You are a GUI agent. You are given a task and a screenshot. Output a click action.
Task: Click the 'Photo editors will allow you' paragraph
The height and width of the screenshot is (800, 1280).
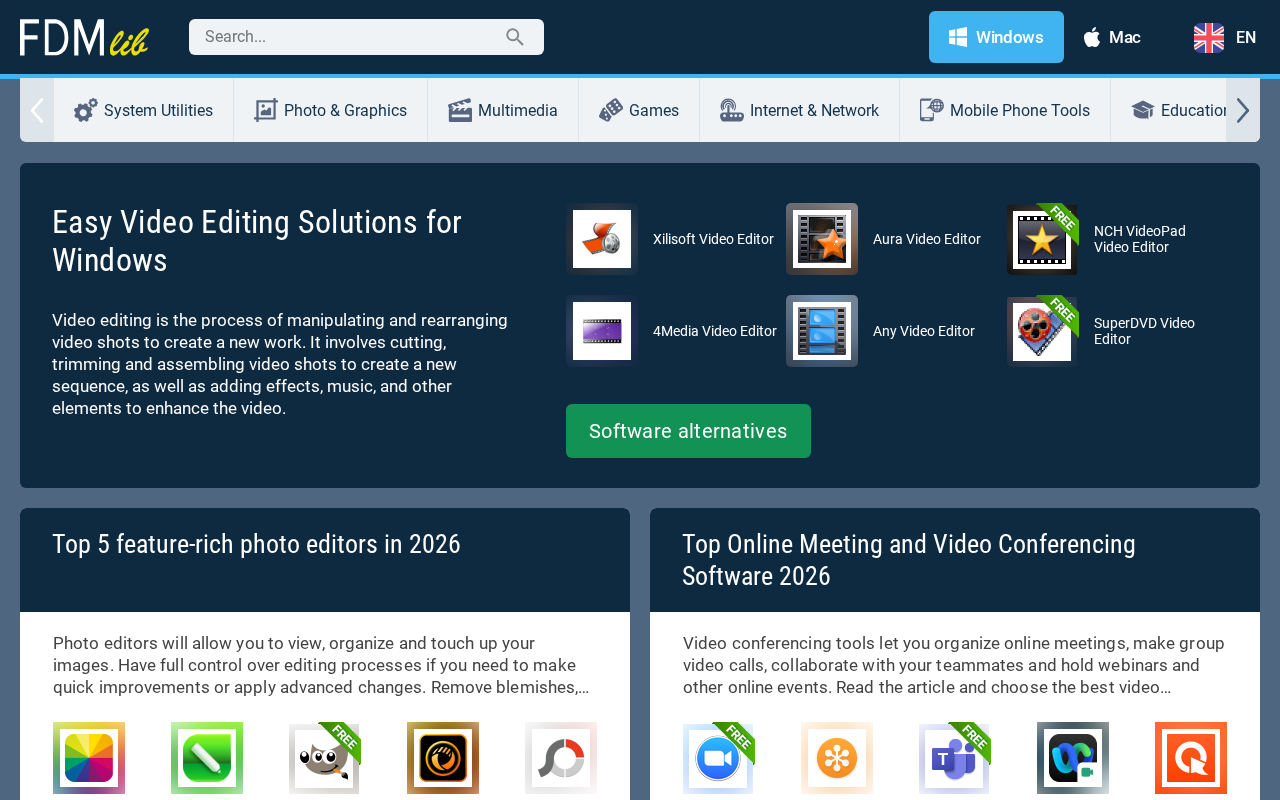click(321, 665)
